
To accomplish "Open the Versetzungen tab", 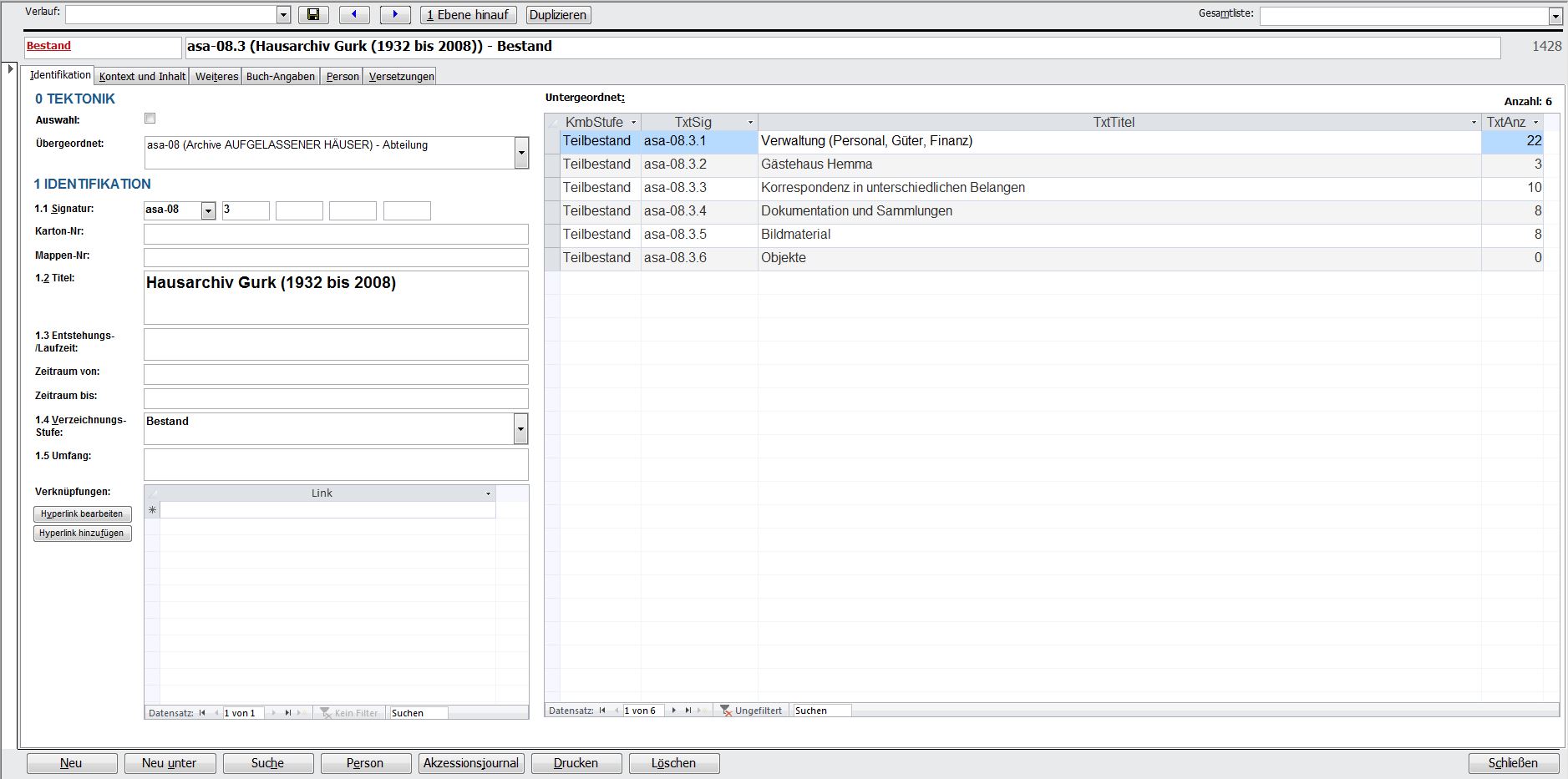I will click(x=401, y=77).
